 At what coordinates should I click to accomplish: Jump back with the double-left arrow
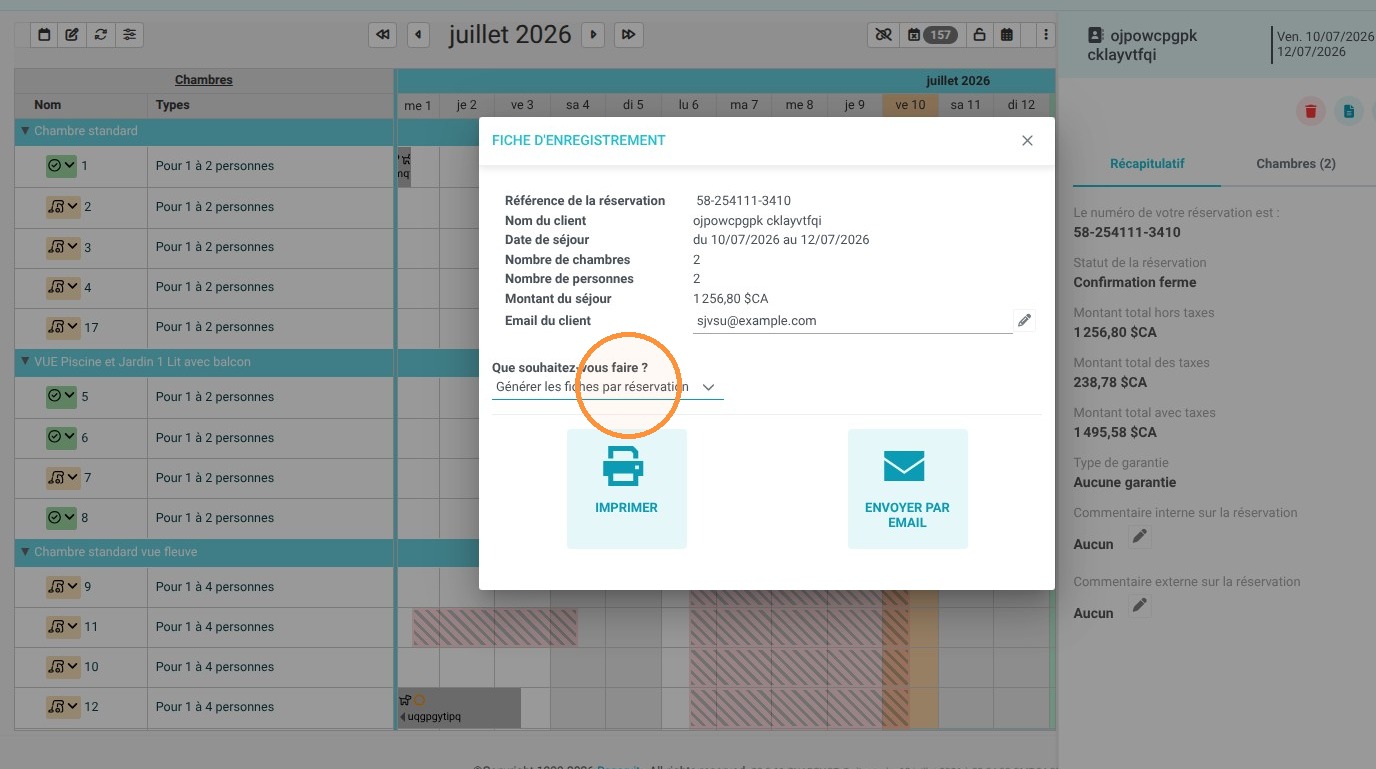(x=382, y=35)
